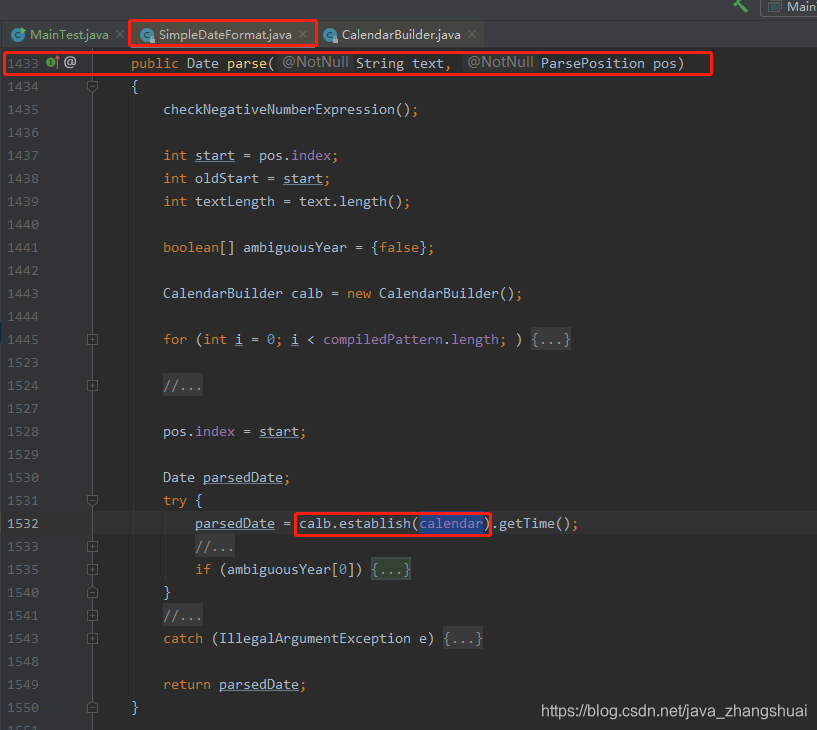Collapse the try block at line 1531
Screen dimensions: 817x730
tap(92, 501)
